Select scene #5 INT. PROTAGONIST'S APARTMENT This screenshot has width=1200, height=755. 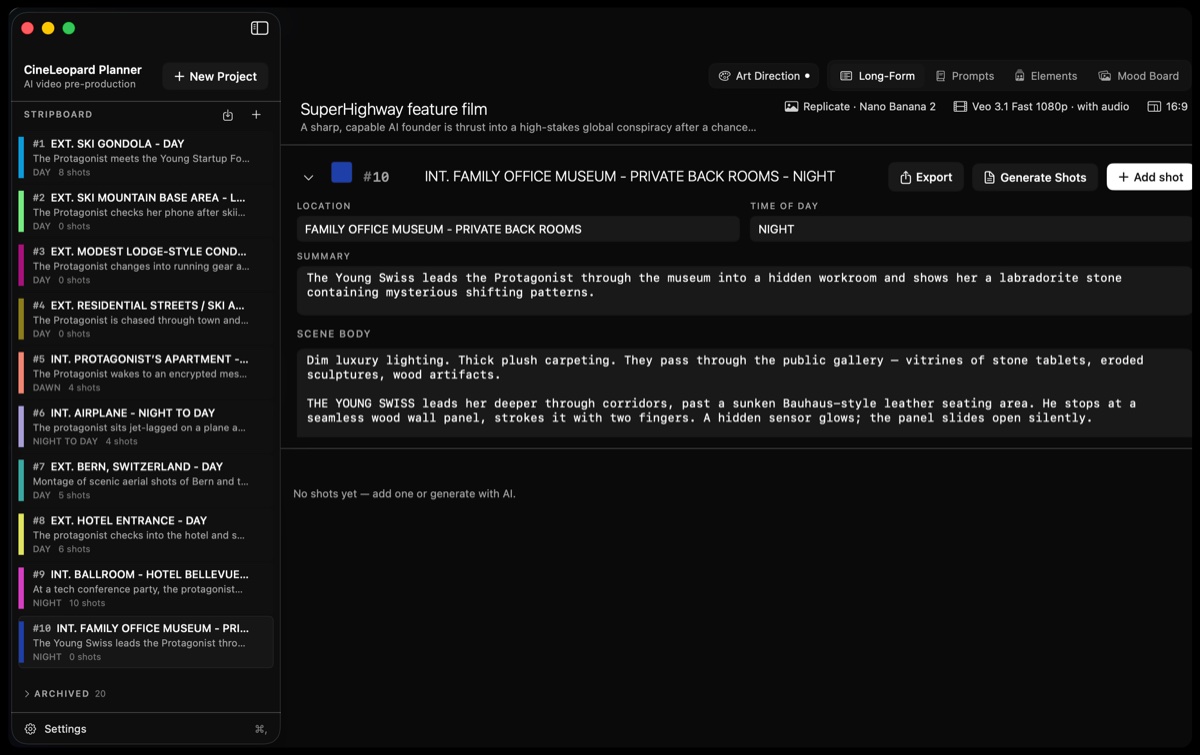tap(145, 373)
